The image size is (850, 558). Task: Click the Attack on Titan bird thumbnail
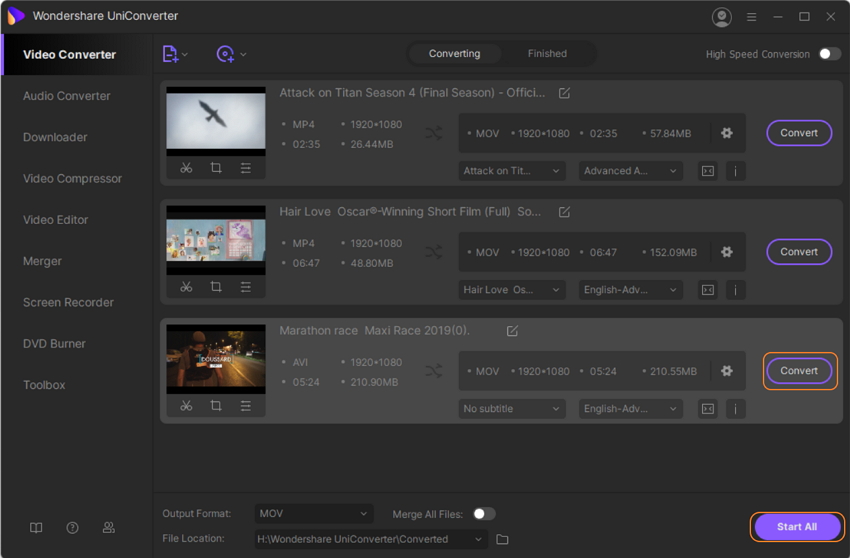pos(216,121)
